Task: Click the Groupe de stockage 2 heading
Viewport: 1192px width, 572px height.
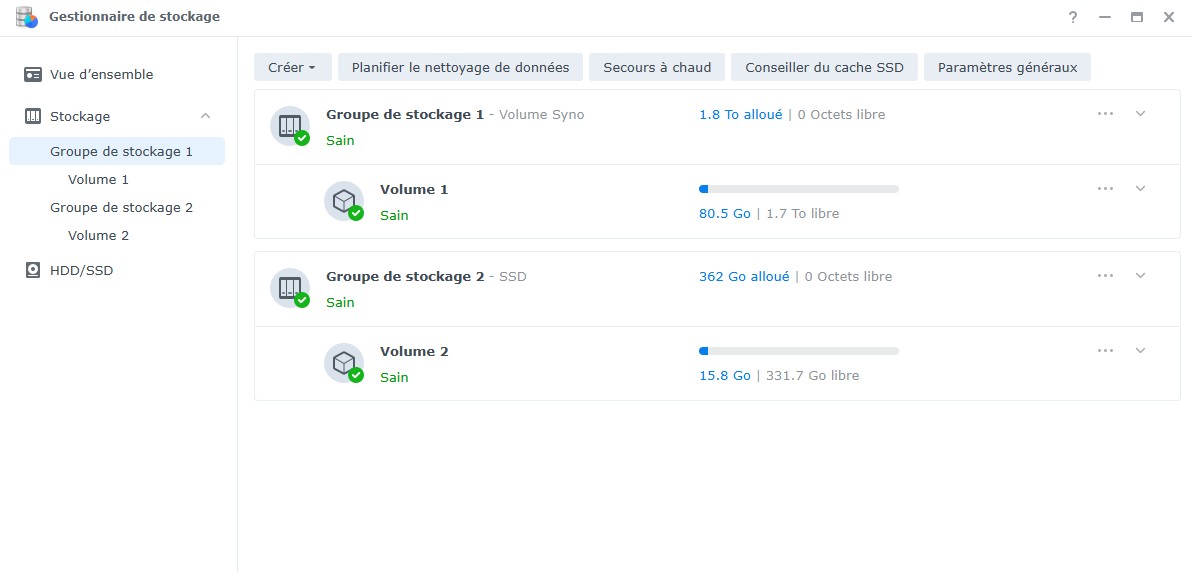Action: click(x=405, y=277)
